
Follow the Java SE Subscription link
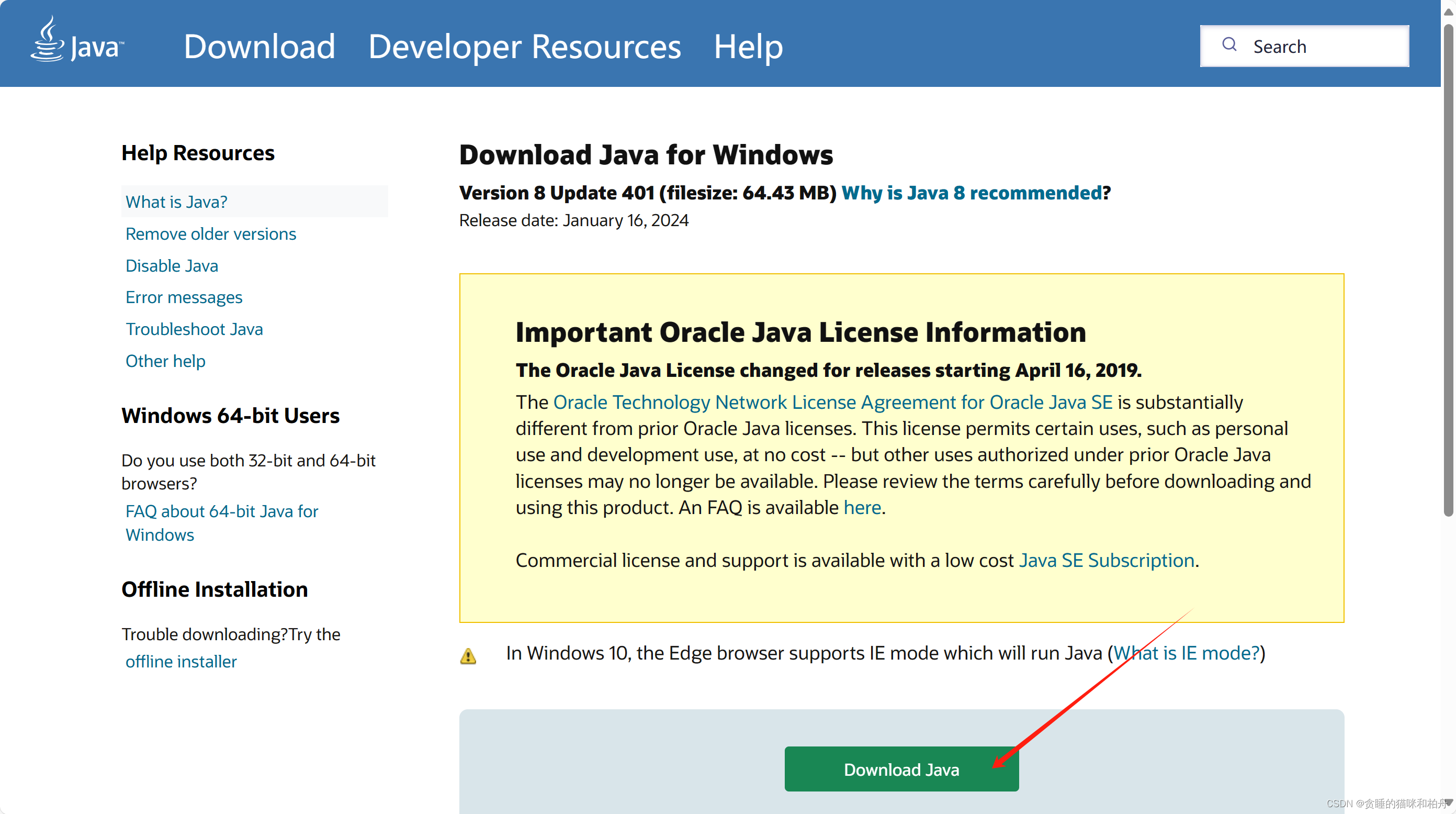(x=1106, y=560)
